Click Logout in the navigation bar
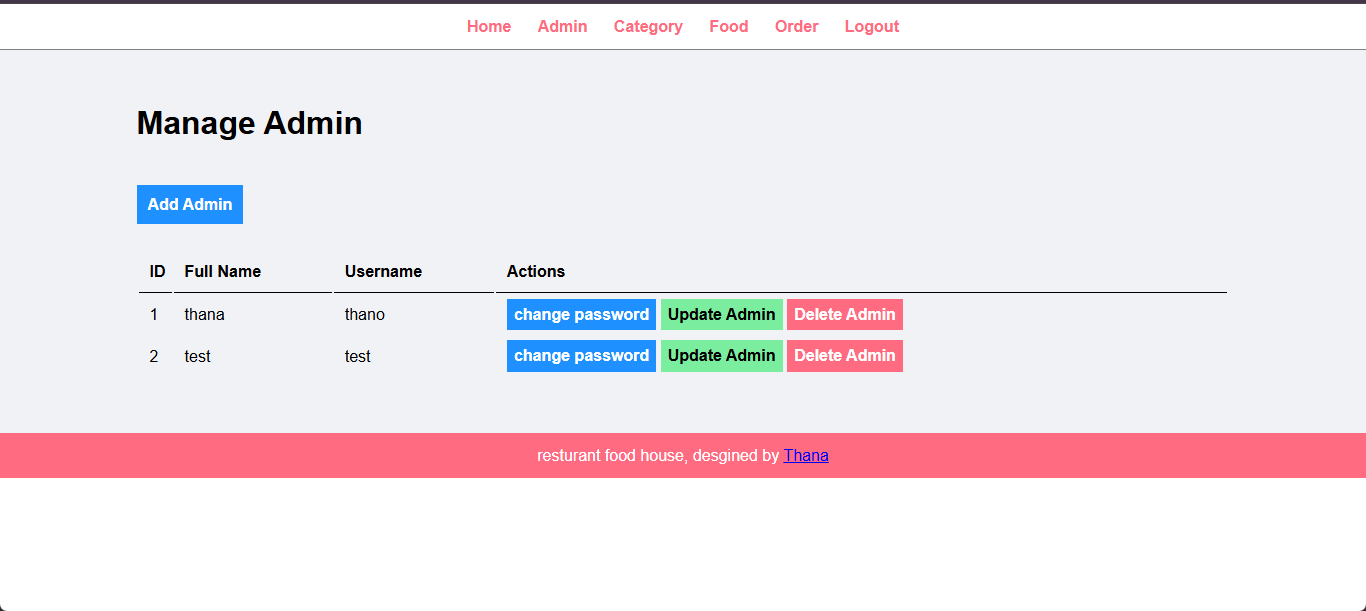1366x611 pixels. (871, 27)
